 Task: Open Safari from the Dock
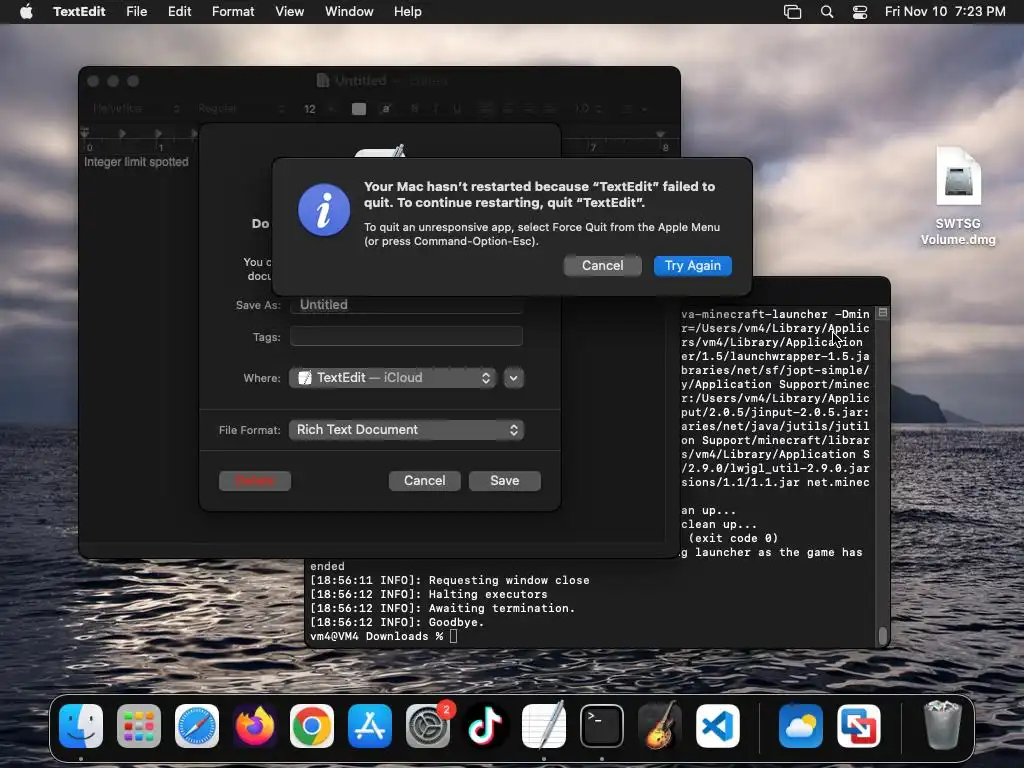[197, 726]
